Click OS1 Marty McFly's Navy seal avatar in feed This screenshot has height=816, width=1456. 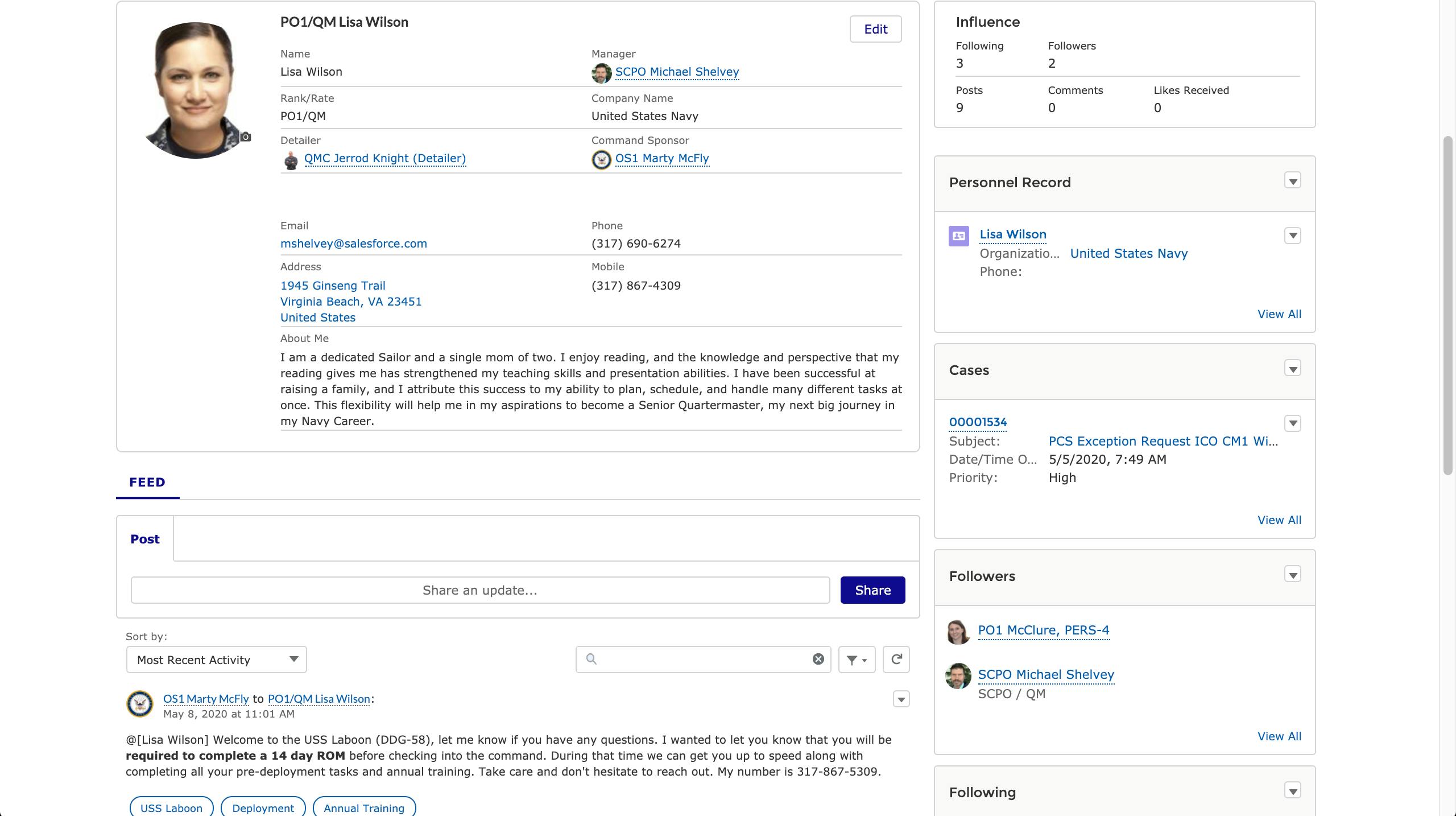(139, 704)
